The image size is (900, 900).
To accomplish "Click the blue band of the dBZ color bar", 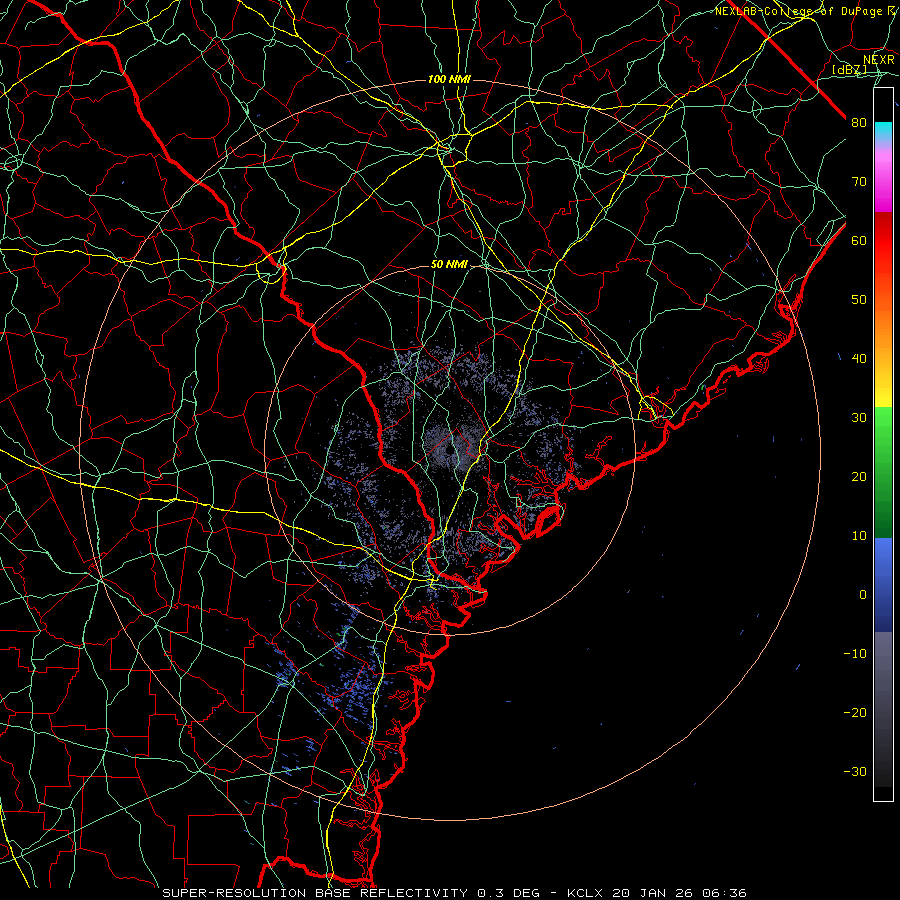I will tap(883, 585).
